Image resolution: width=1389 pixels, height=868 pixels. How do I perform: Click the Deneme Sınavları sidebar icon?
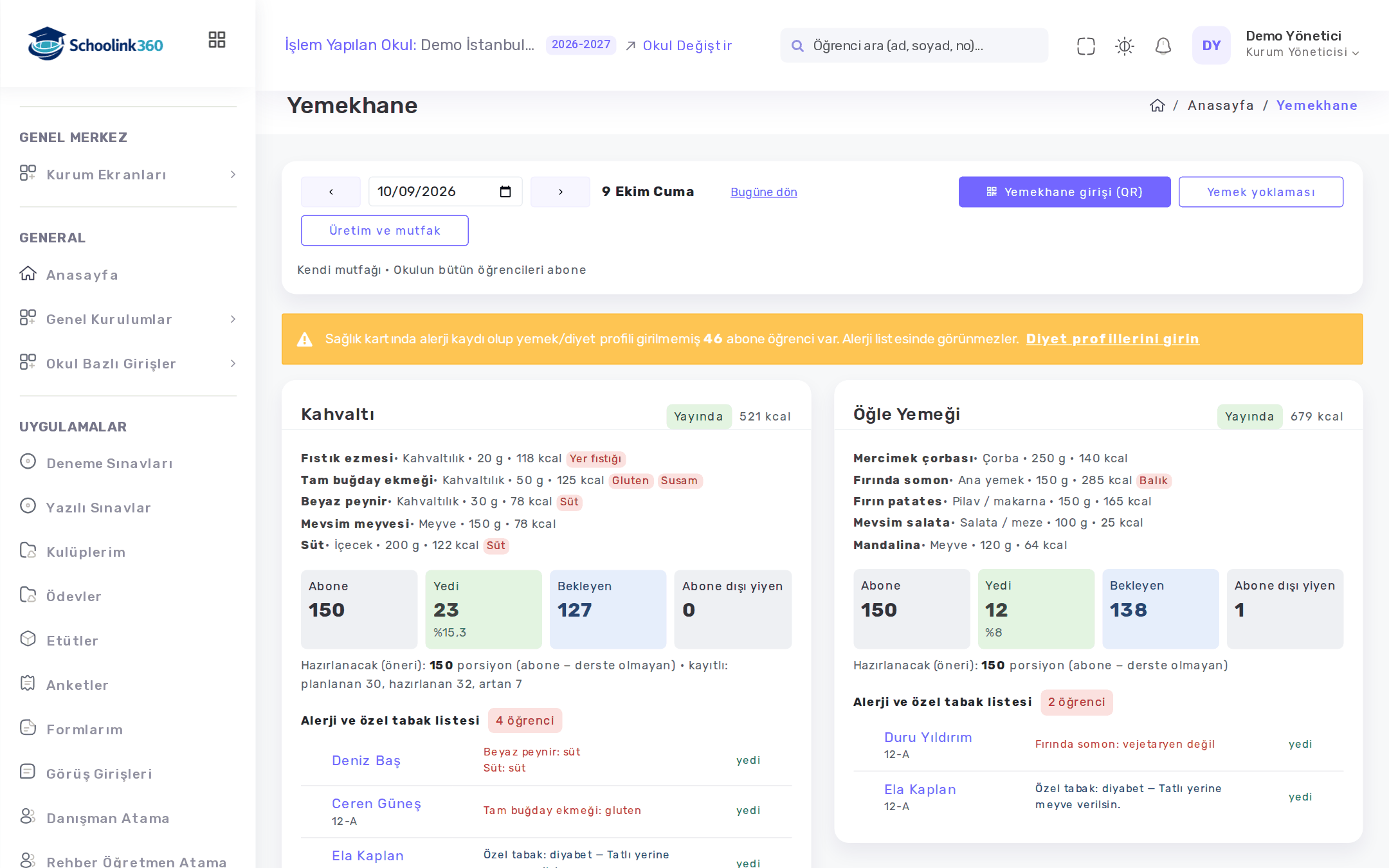28,462
